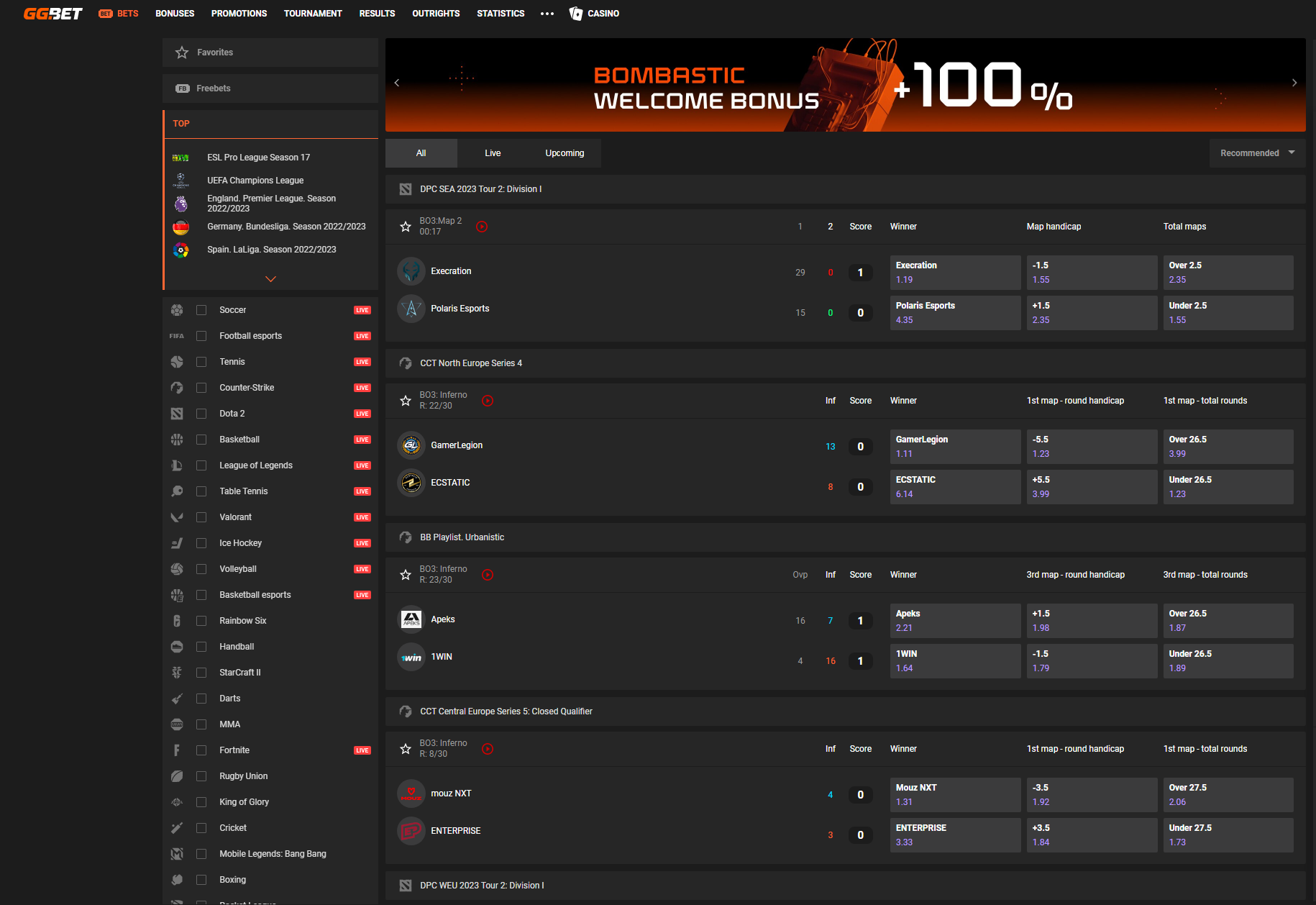Open the Outrights menu item

coord(436,14)
